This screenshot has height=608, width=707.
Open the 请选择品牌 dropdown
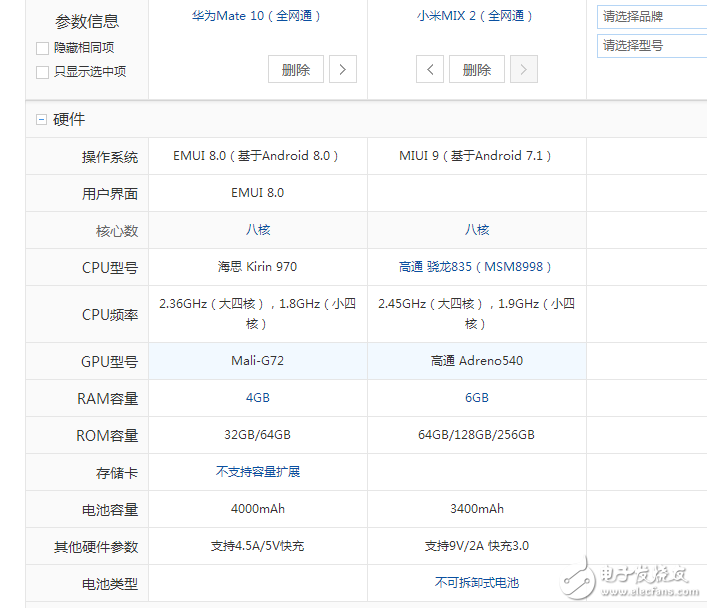click(652, 17)
